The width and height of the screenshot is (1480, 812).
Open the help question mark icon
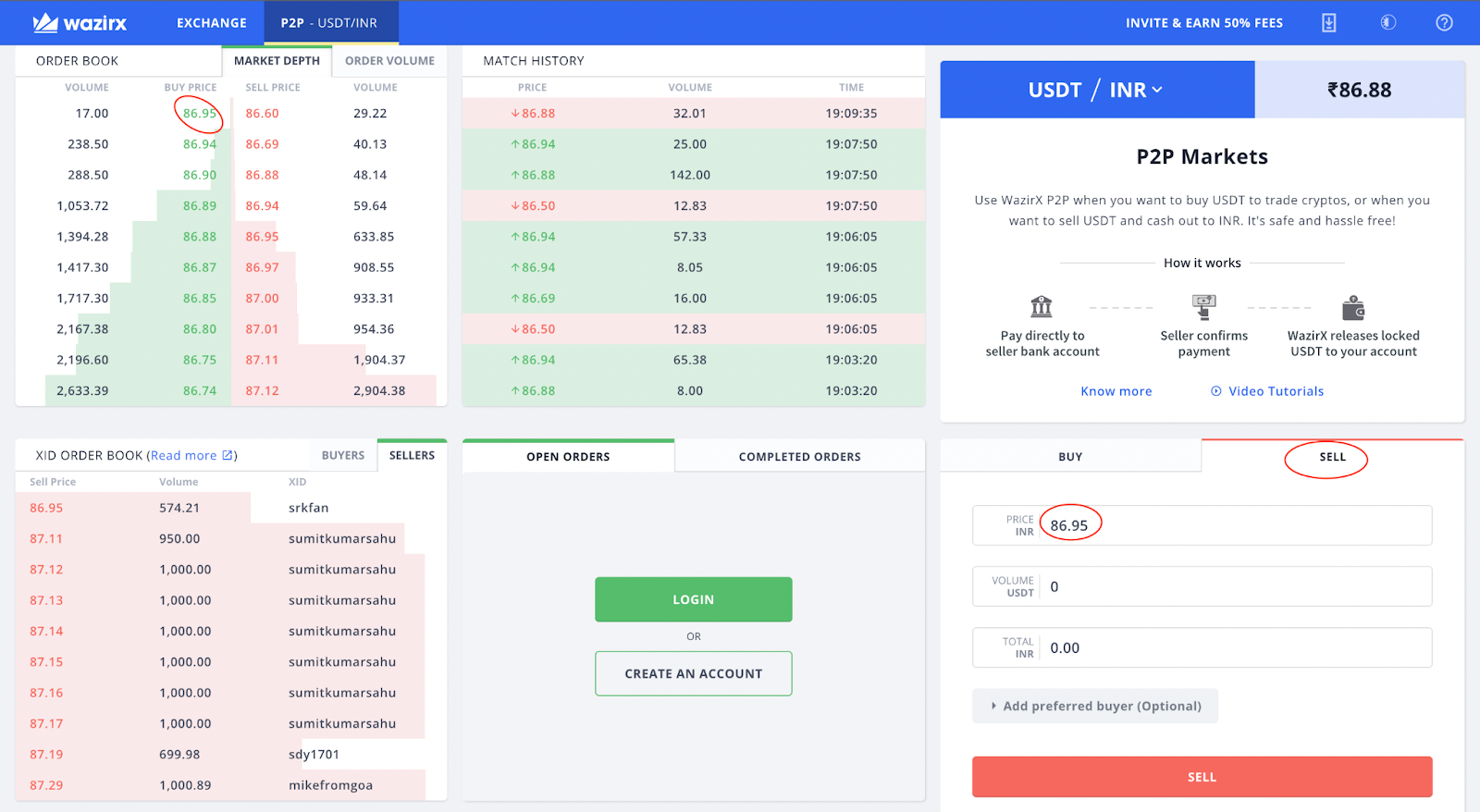coord(1444,22)
